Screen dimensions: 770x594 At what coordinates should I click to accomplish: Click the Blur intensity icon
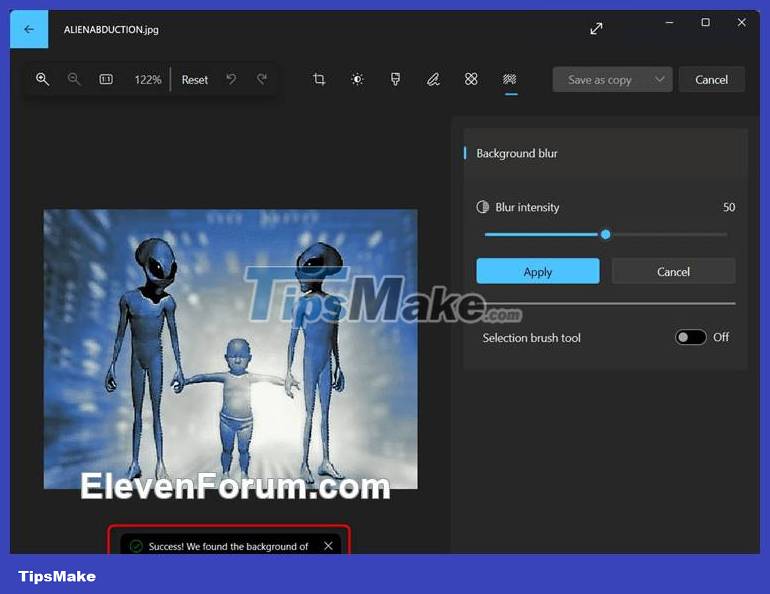tap(483, 207)
